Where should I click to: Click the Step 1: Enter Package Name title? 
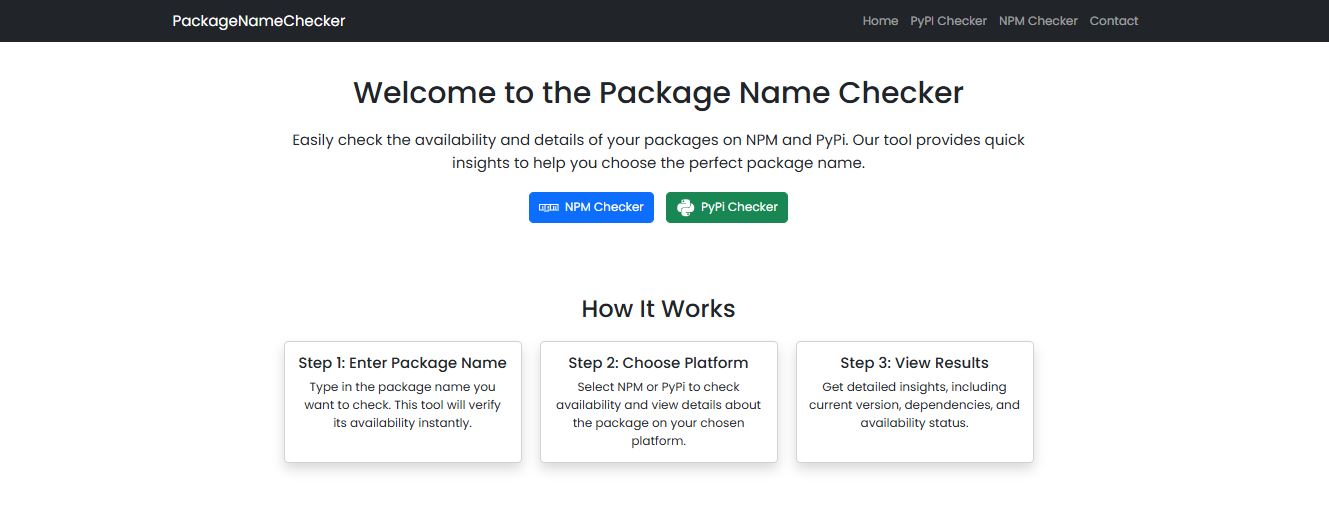[x=402, y=363]
